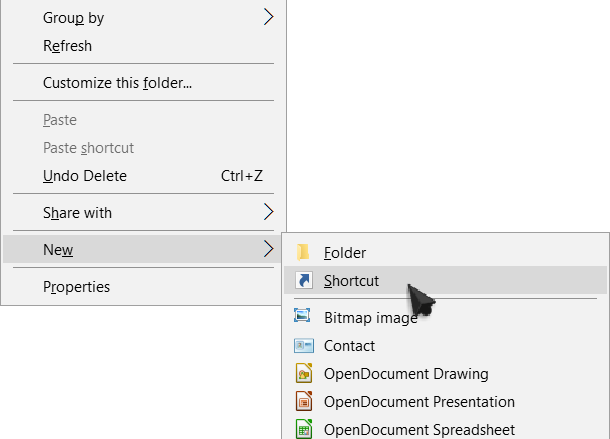Expand the Group by submenu arrow
Image resolution: width=610 pixels, height=439 pixels.
pyautogui.click(x=268, y=17)
